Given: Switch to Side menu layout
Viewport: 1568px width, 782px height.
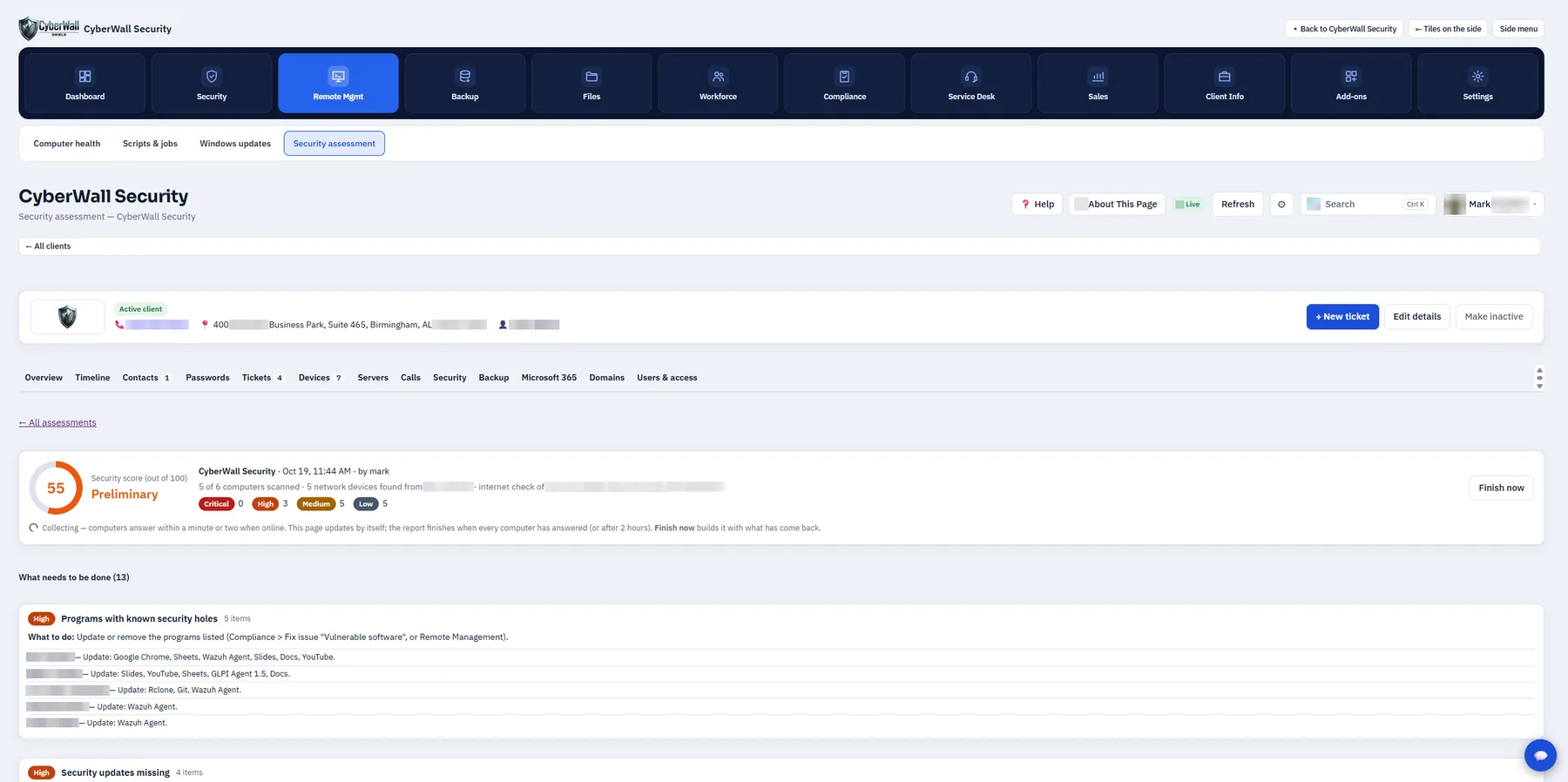Looking at the screenshot, I should (1518, 29).
